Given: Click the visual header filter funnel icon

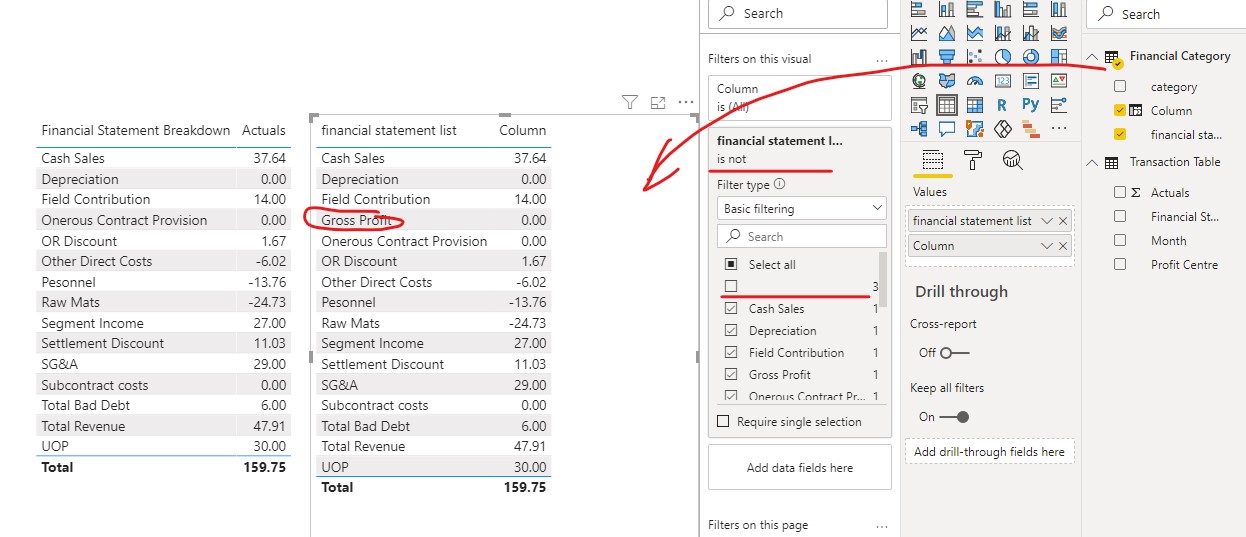Looking at the screenshot, I should [x=629, y=102].
